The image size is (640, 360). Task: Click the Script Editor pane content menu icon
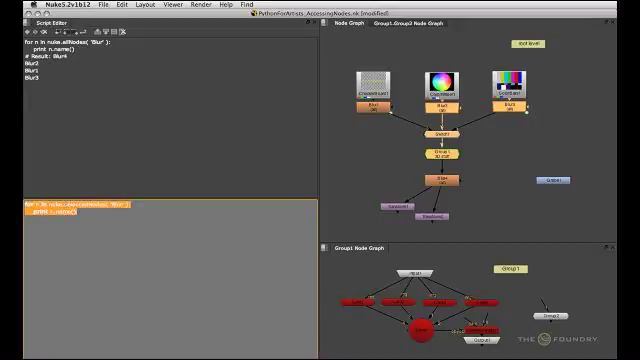coord(26,23)
